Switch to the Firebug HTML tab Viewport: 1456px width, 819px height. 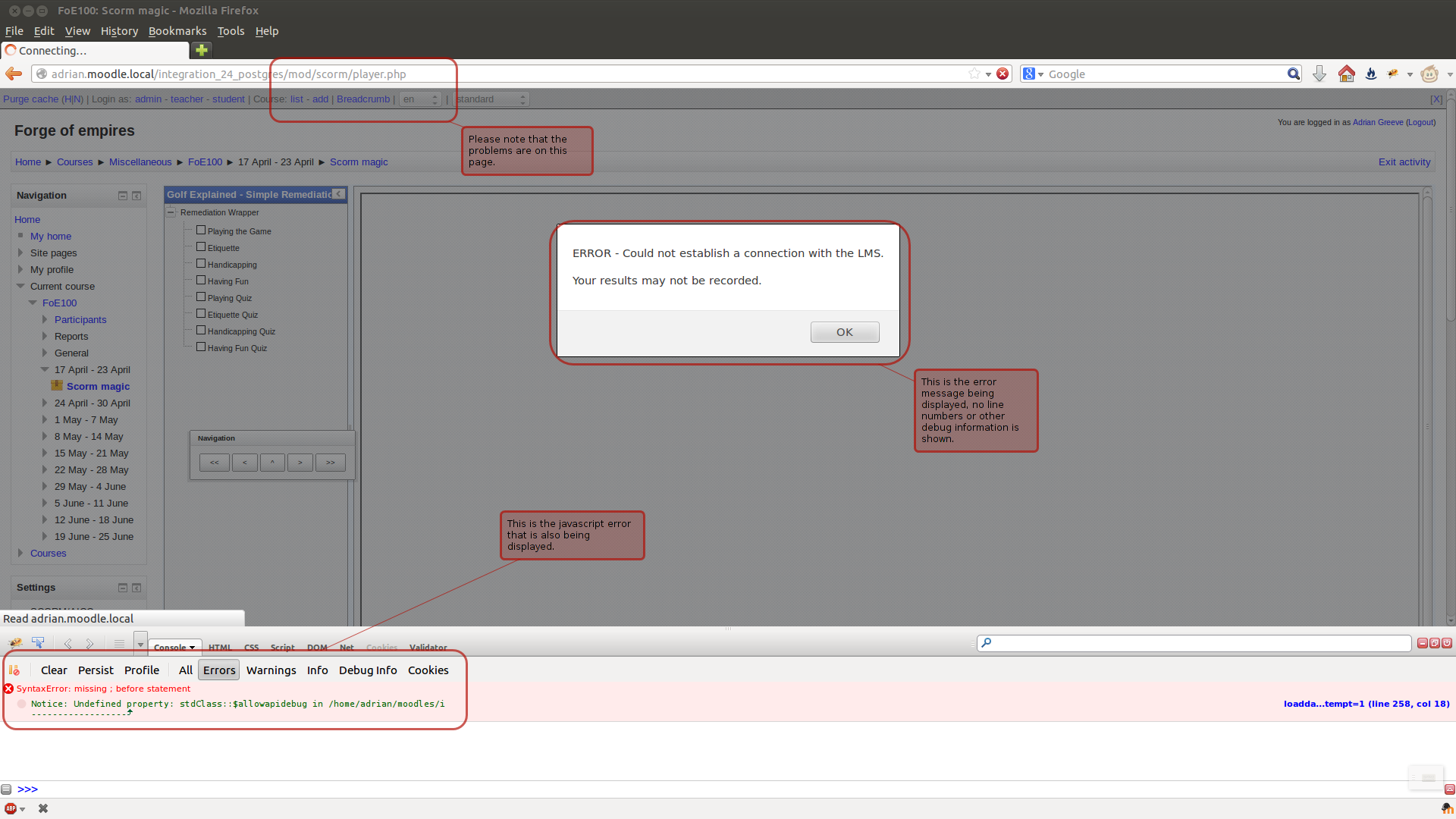click(x=220, y=648)
